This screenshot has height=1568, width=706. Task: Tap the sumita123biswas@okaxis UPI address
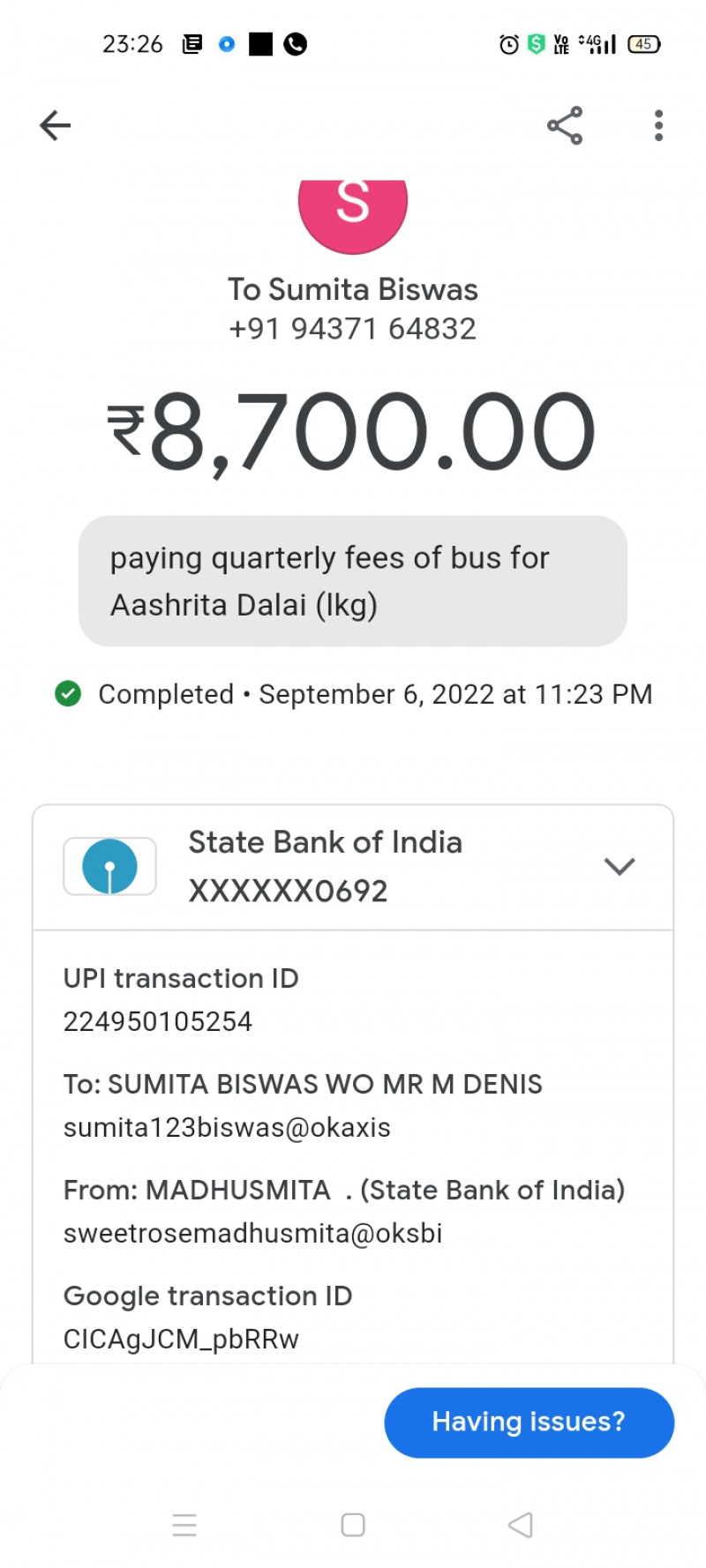pyautogui.click(x=227, y=1127)
